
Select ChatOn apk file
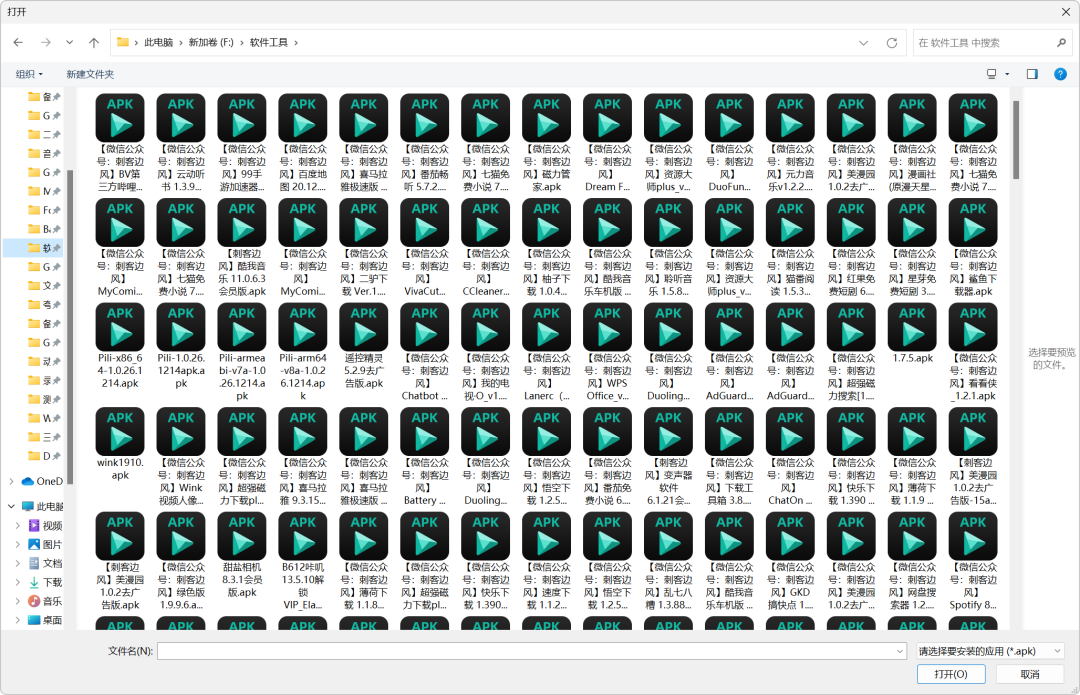(x=790, y=457)
